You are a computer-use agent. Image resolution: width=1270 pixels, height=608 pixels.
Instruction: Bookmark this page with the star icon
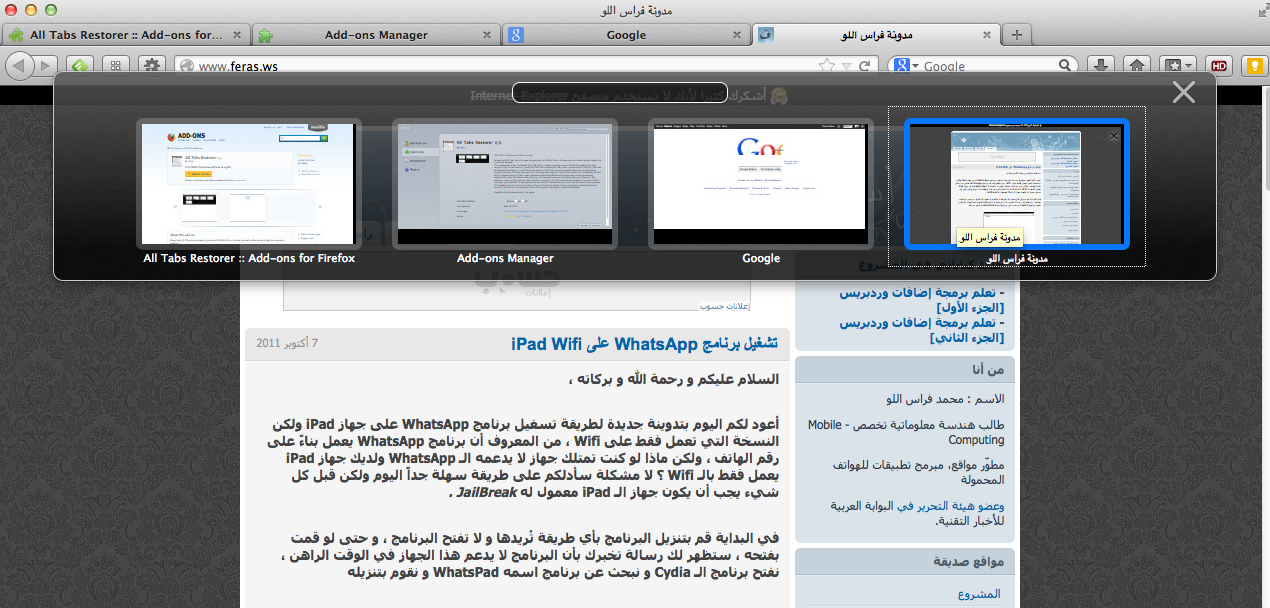tap(826, 66)
